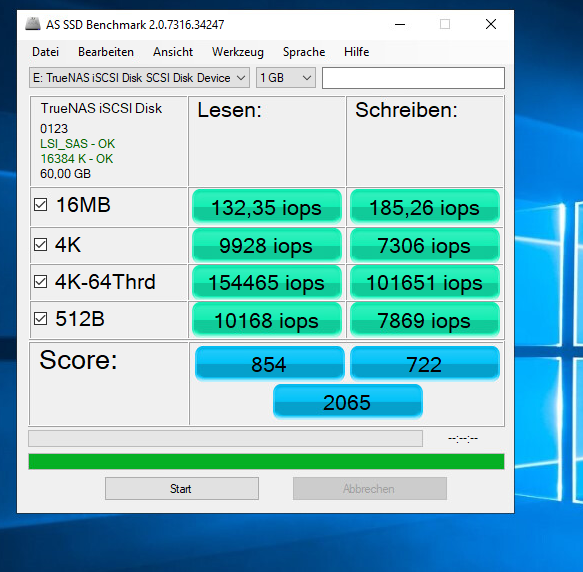The image size is (583, 572).
Task: Open the Ansicht menu
Action: tap(173, 52)
